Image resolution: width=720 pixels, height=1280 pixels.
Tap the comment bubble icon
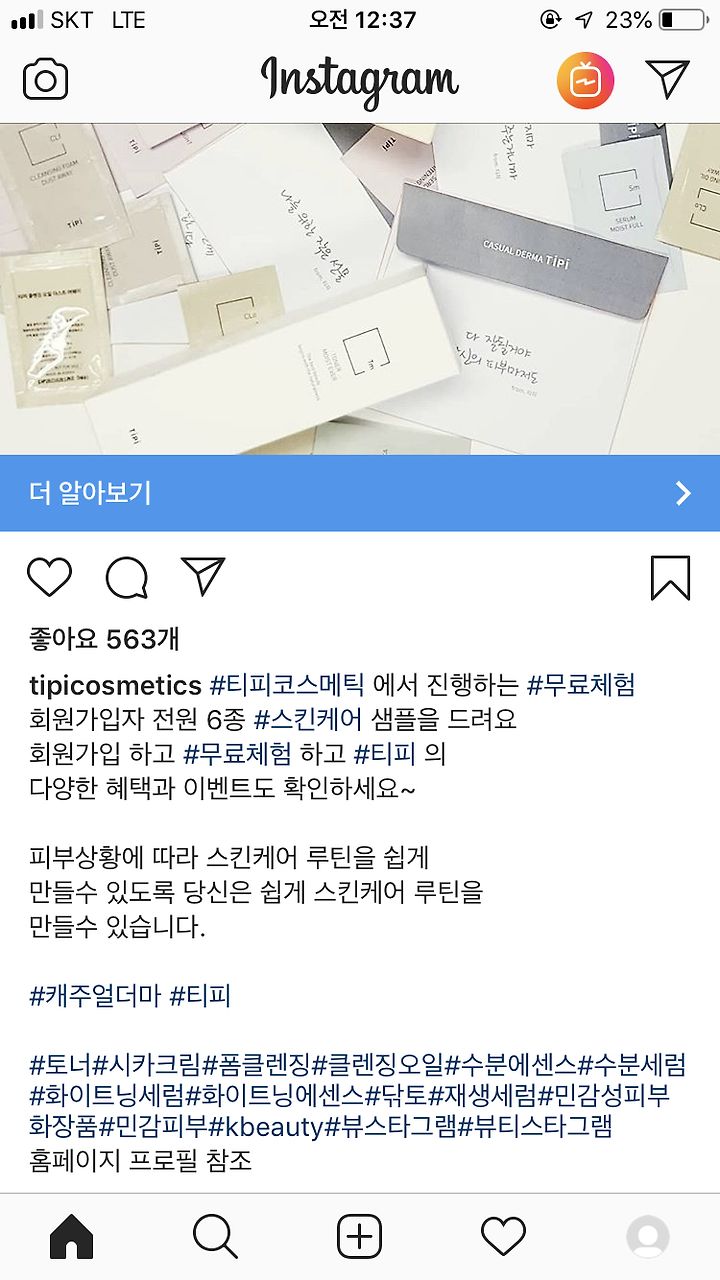pos(127,577)
